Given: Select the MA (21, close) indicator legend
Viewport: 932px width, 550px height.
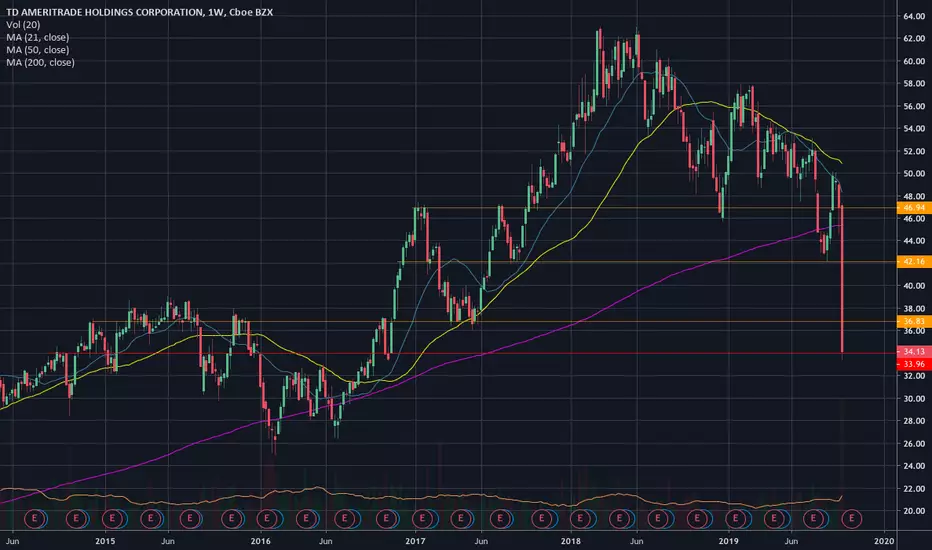Looking at the screenshot, I should [x=37, y=37].
